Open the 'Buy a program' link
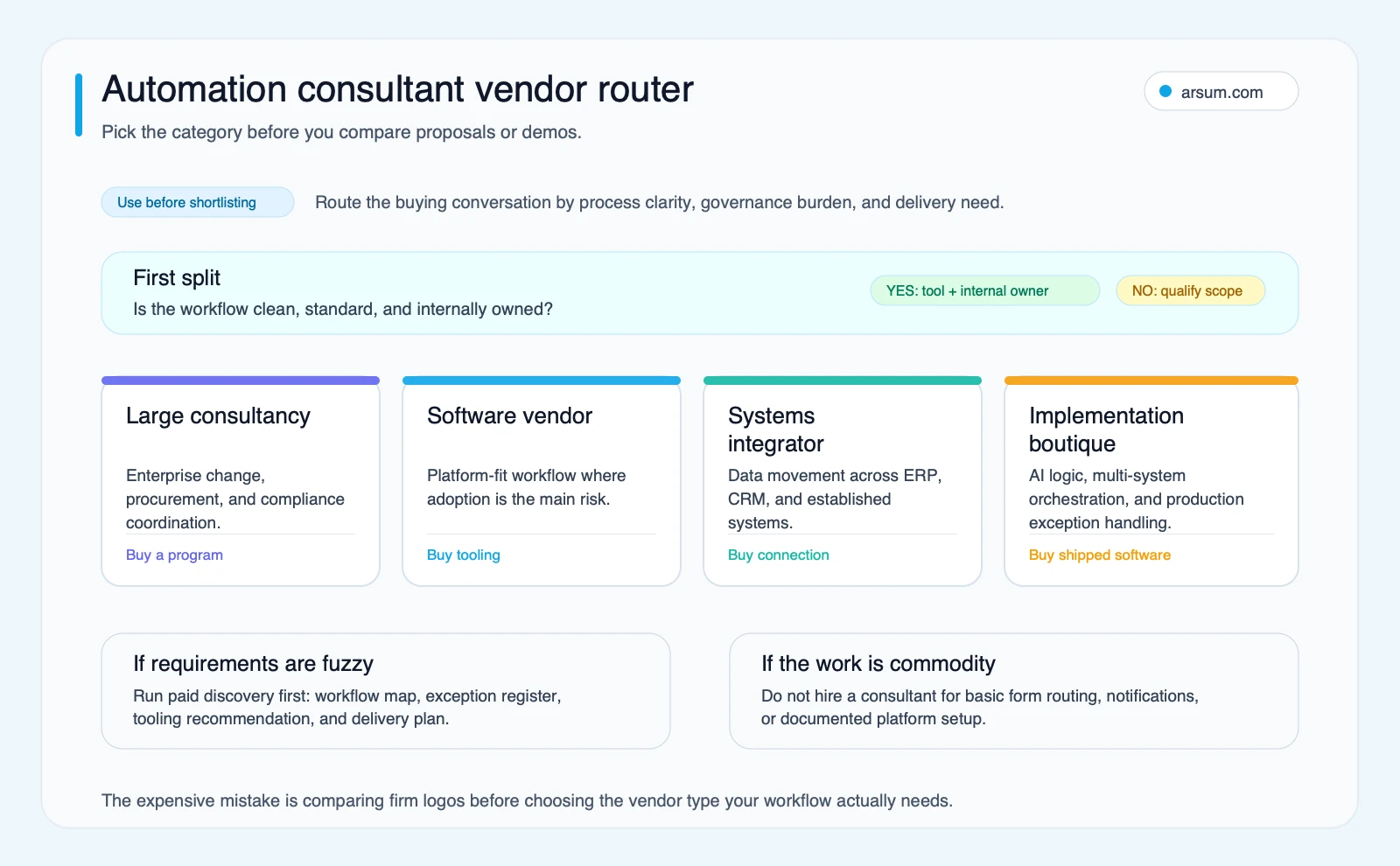 [x=174, y=555]
